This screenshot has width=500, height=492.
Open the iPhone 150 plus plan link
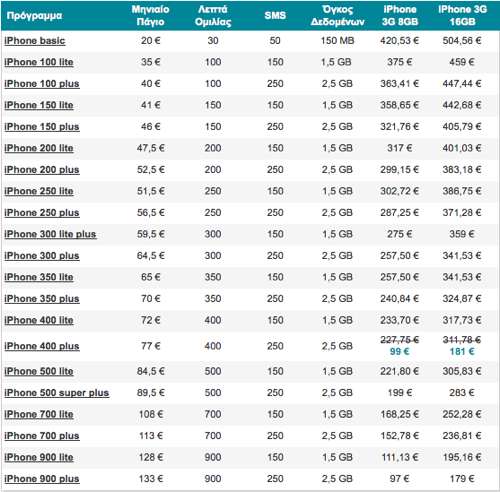(x=42, y=127)
